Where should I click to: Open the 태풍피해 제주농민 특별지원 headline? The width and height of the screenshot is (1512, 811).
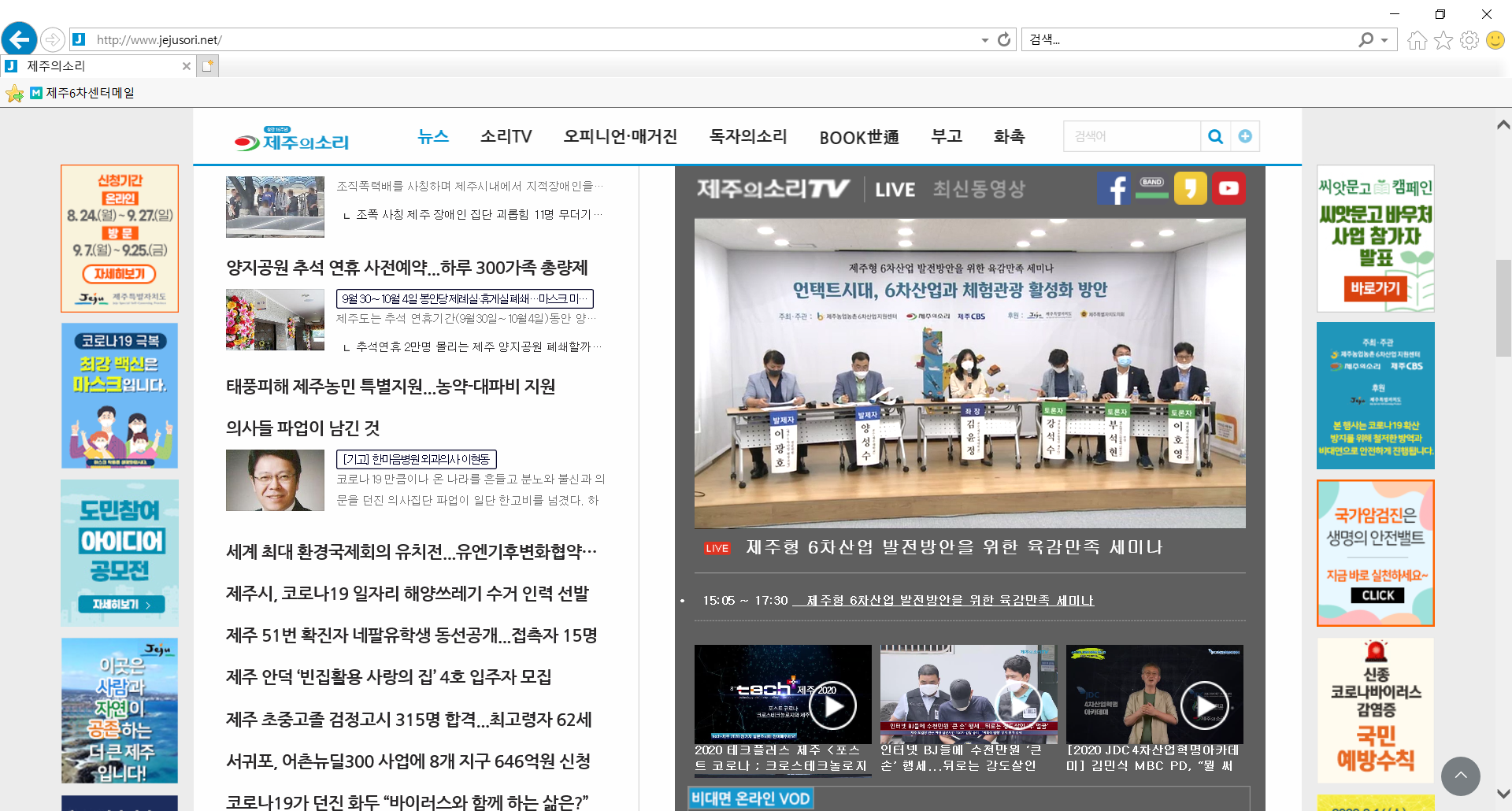[391, 387]
